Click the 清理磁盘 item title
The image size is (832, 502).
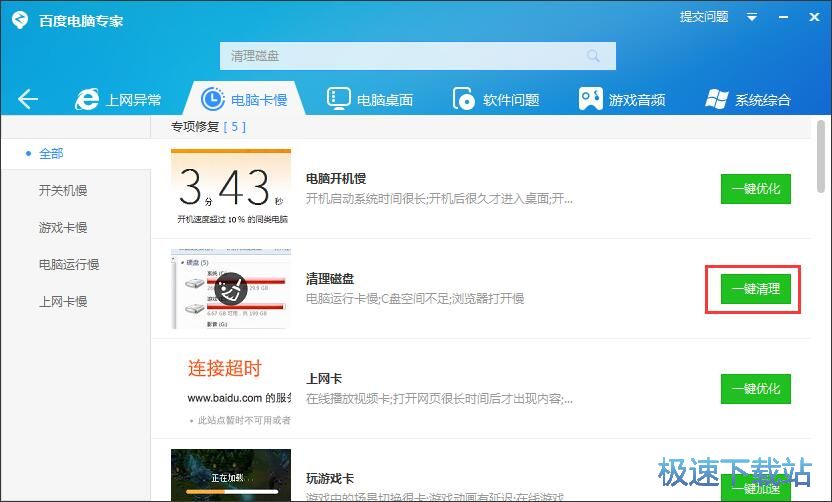click(x=330, y=279)
